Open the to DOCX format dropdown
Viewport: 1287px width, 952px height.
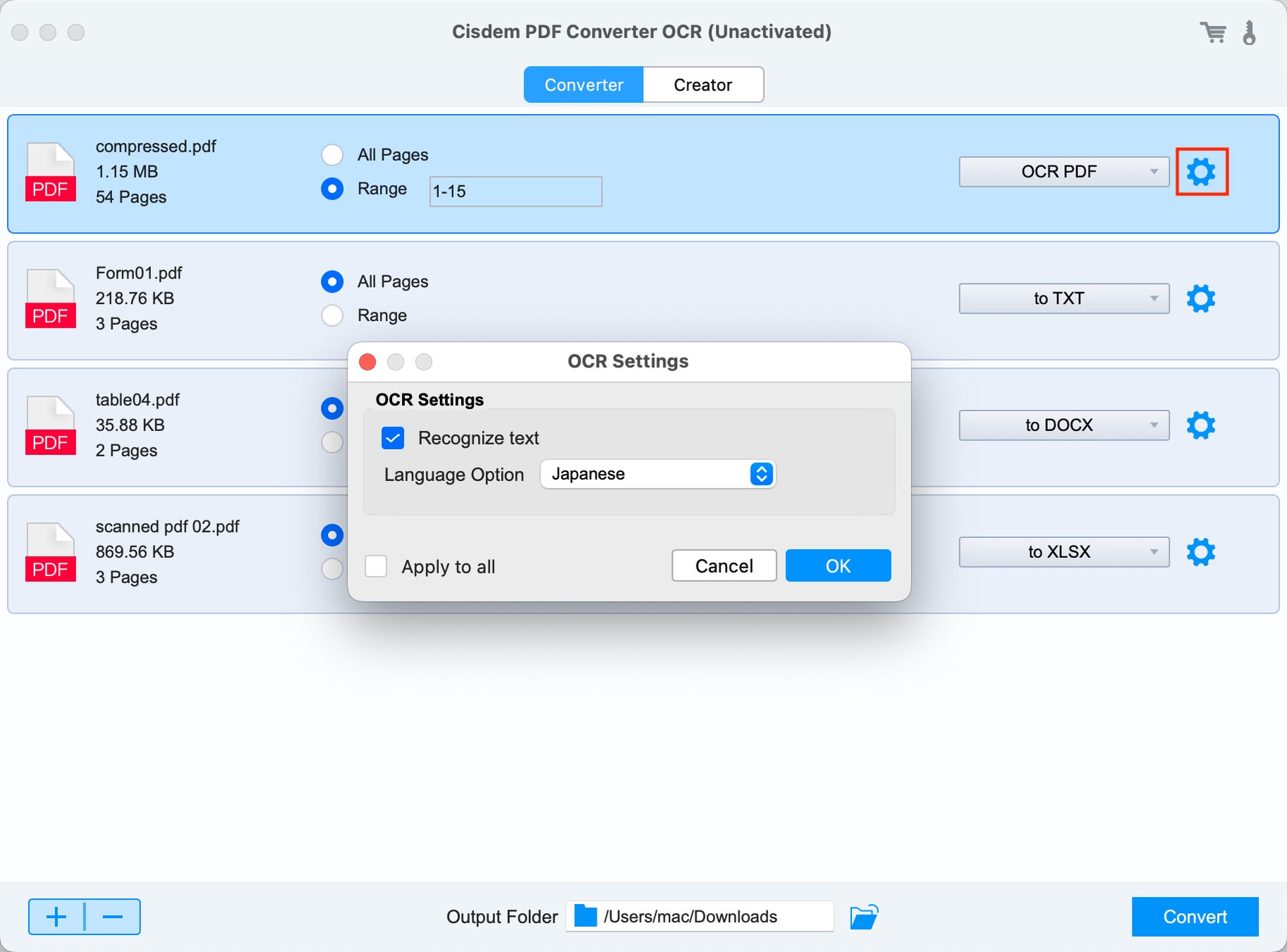point(1063,425)
